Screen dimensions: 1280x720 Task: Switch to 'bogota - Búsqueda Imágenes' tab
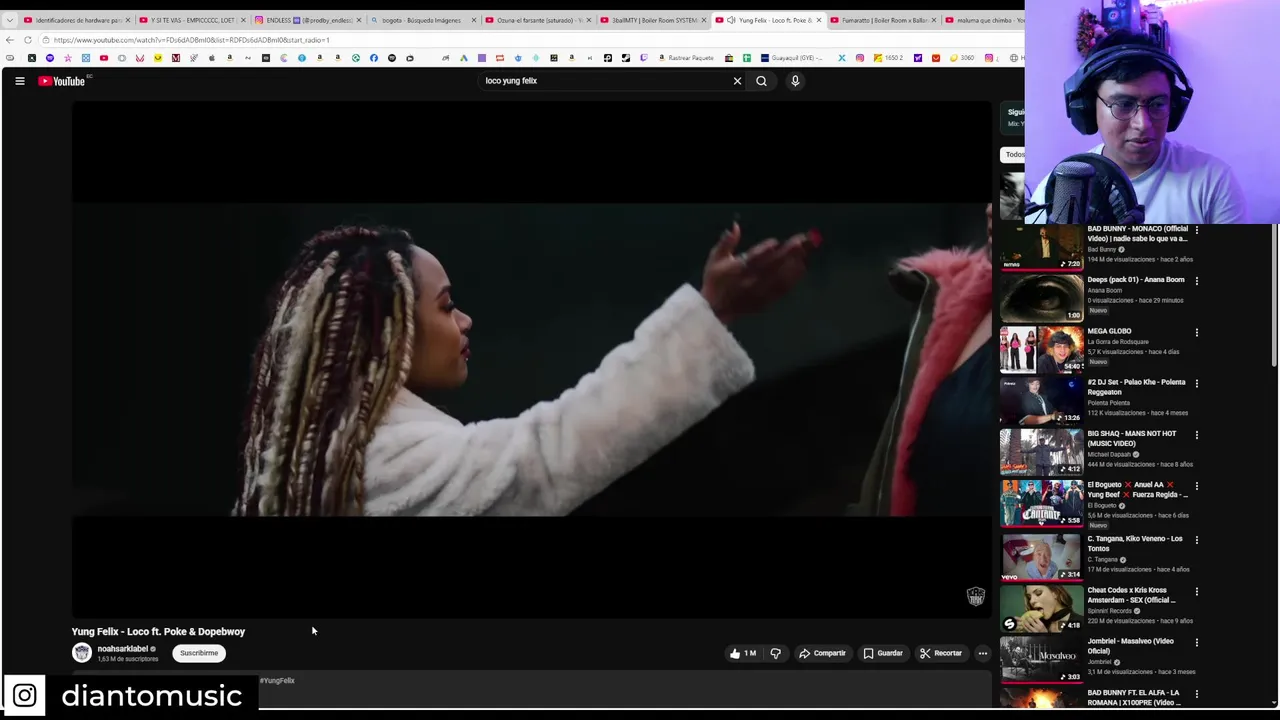(424, 20)
